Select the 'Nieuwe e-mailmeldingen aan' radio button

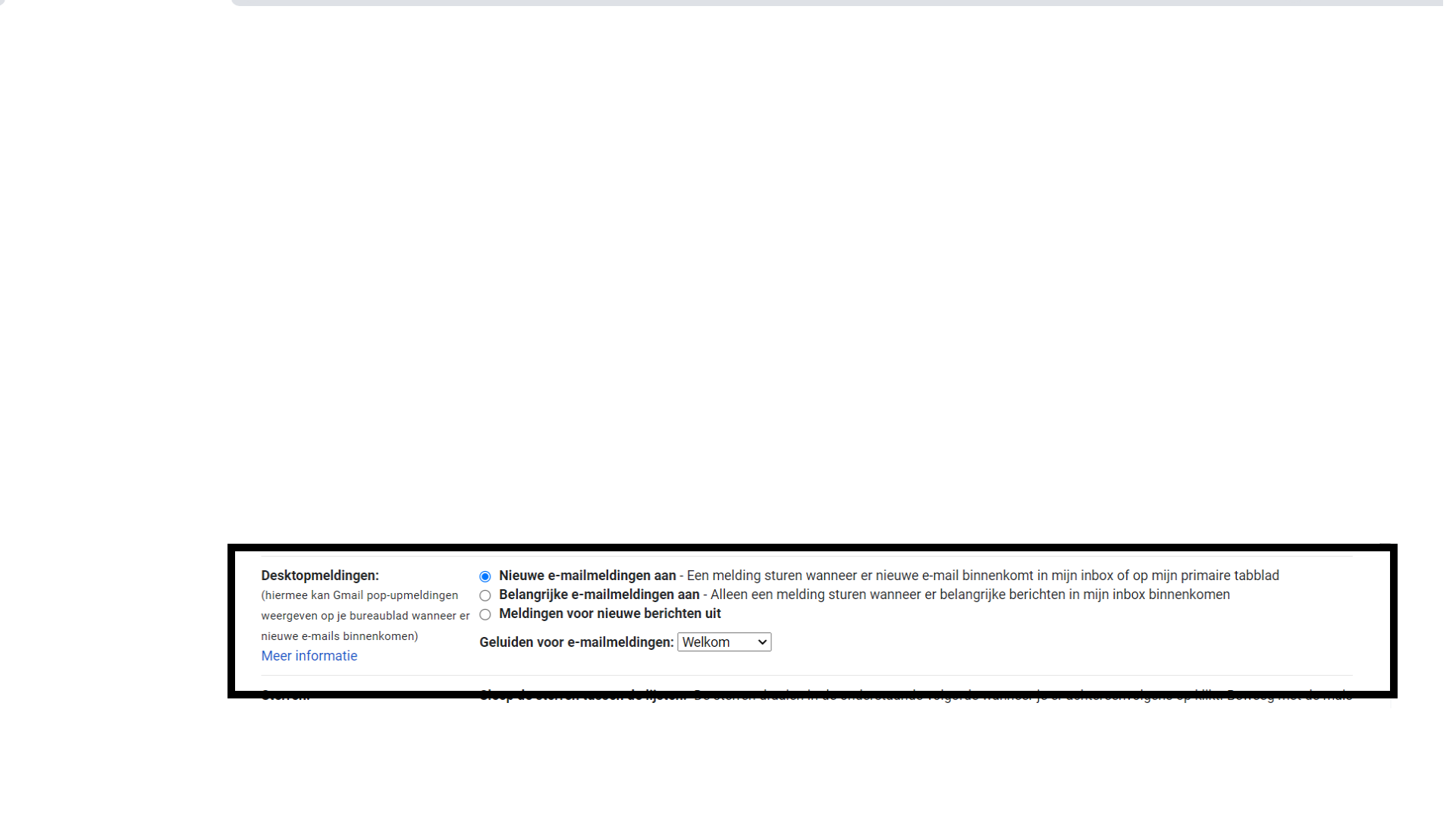485,576
